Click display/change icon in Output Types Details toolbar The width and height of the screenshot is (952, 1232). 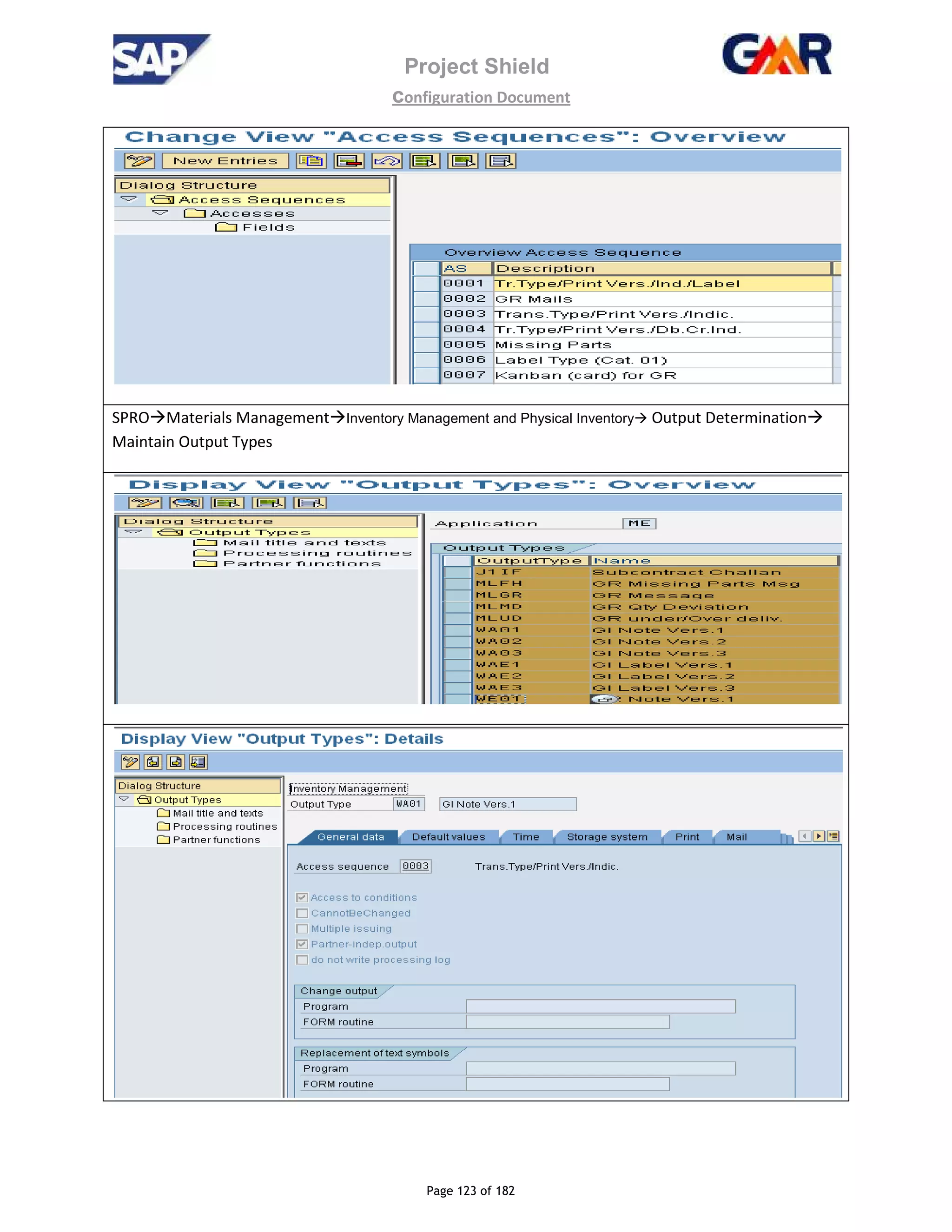(x=130, y=762)
